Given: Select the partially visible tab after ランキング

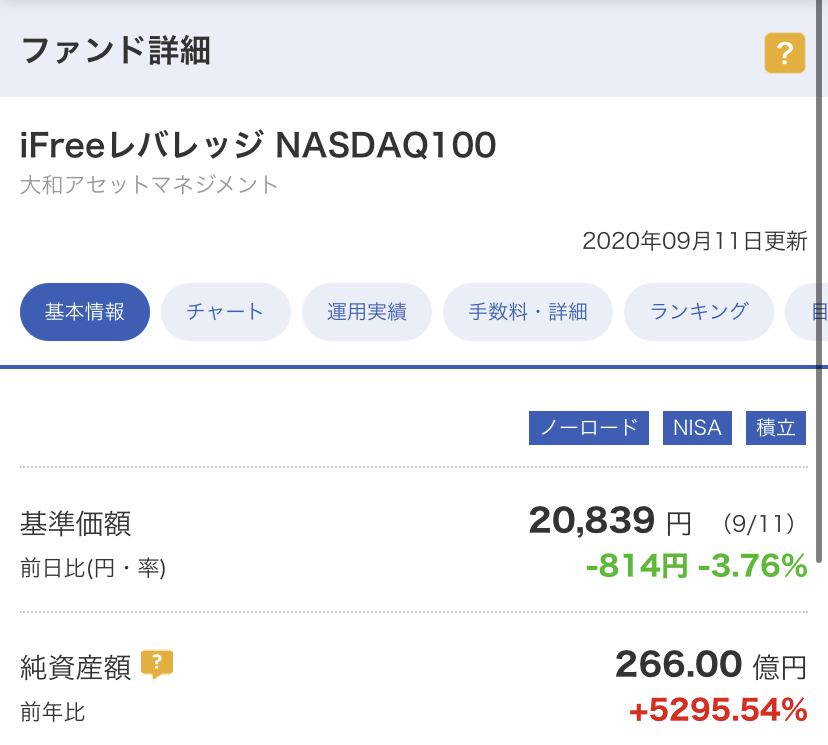Looking at the screenshot, I should [x=806, y=312].
